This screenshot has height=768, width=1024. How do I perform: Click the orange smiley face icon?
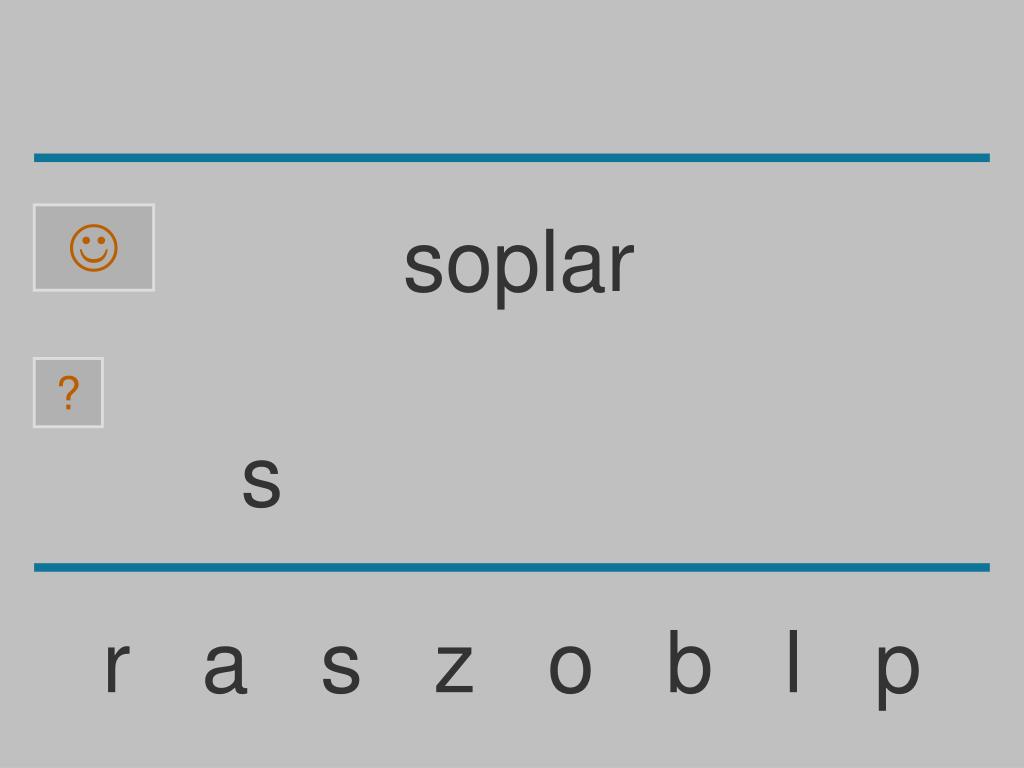click(94, 248)
